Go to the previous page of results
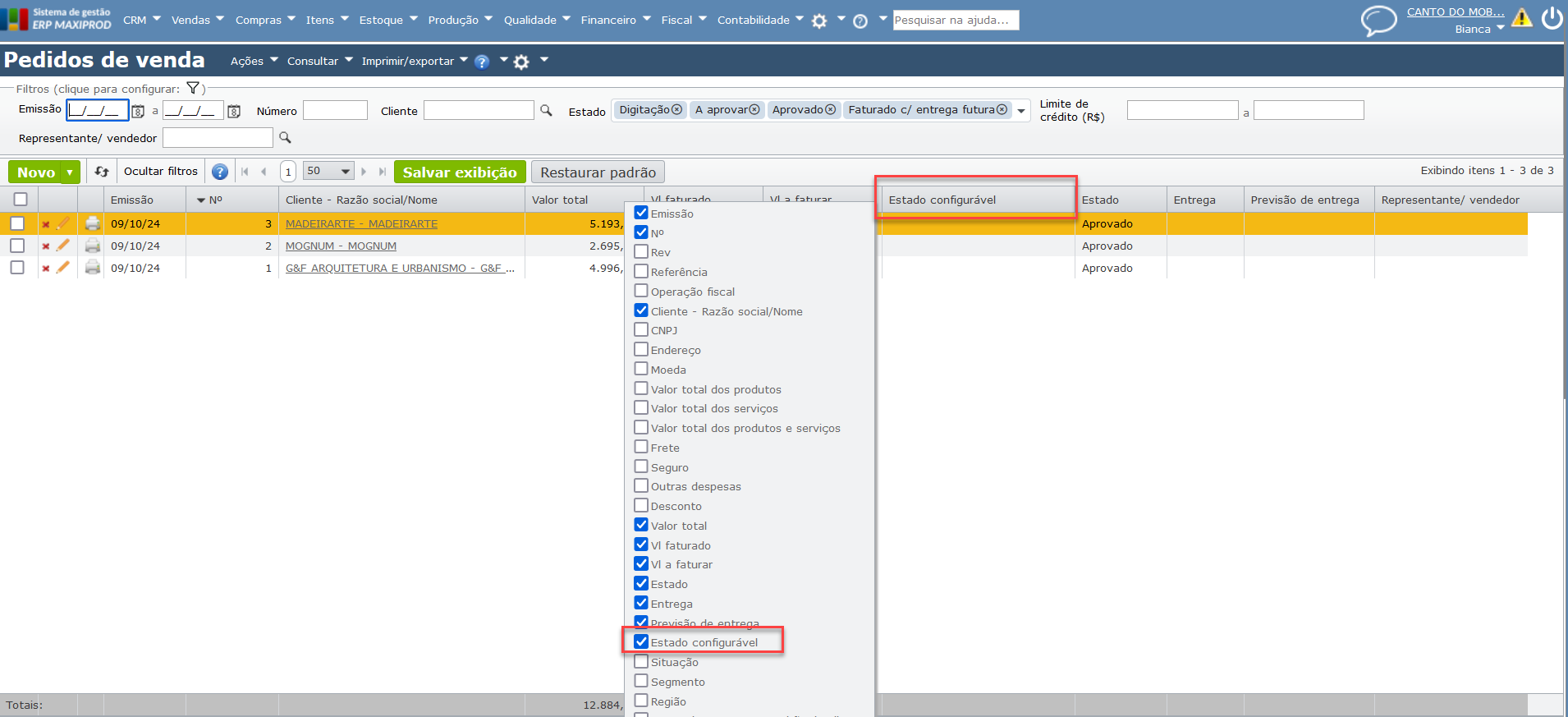This screenshot has height=717, width=1568. click(x=264, y=172)
